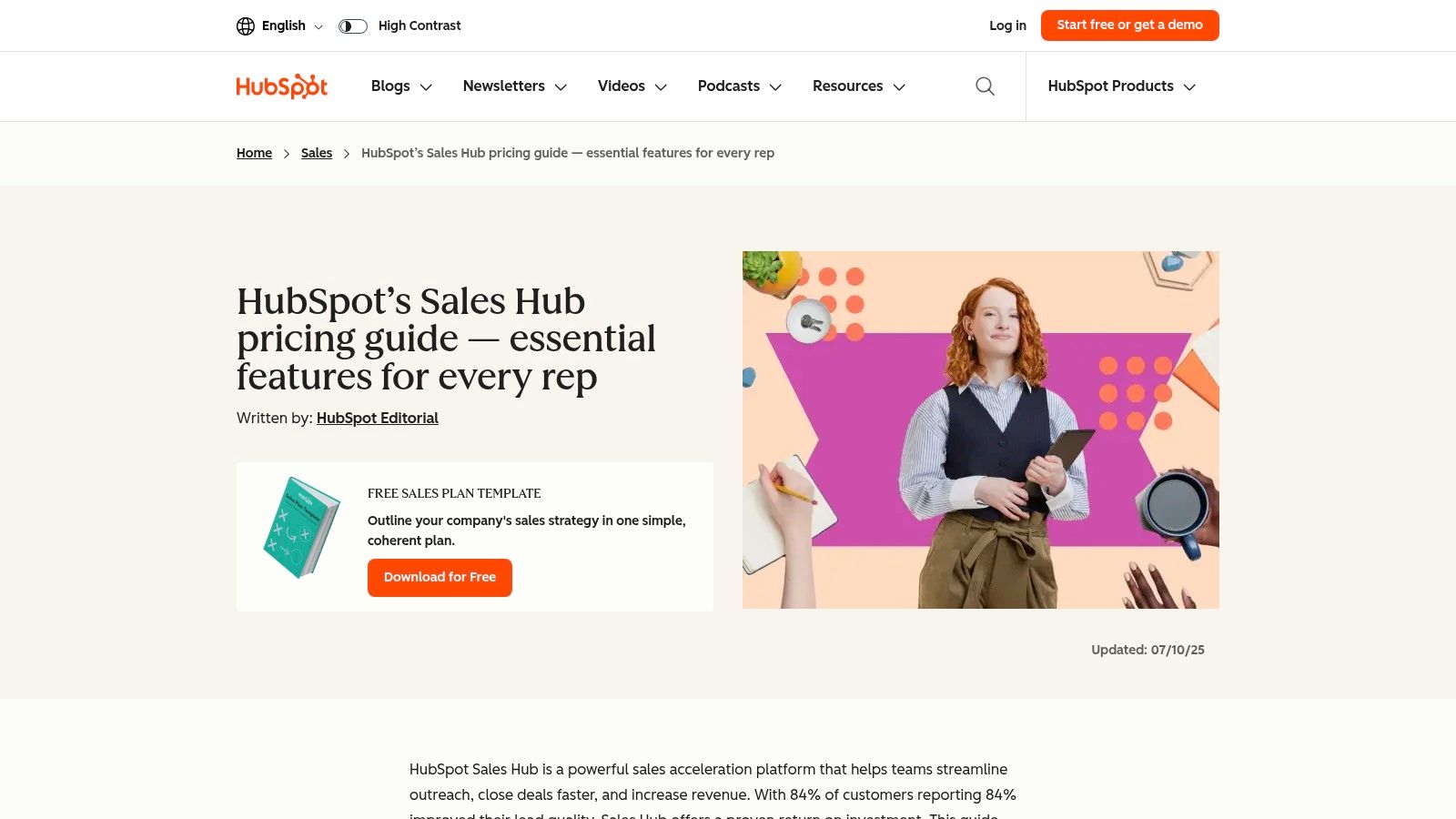
Task: Go to the Sales breadcrumb link
Action: click(316, 153)
